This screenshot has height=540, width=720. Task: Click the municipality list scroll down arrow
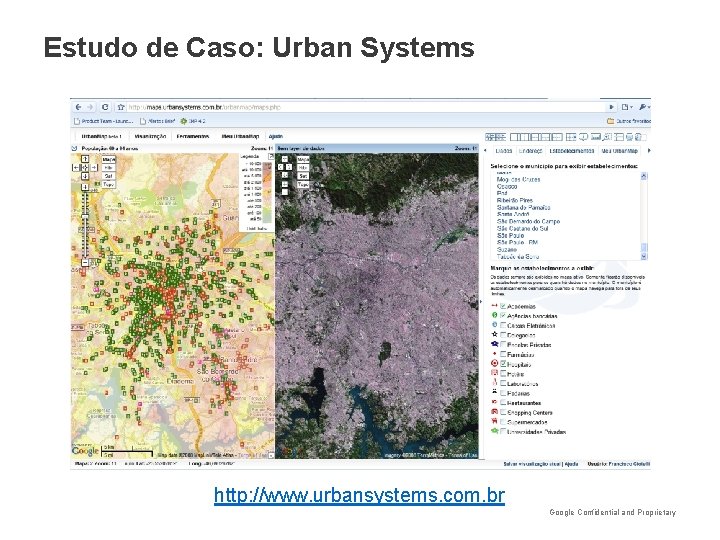click(x=644, y=257)
